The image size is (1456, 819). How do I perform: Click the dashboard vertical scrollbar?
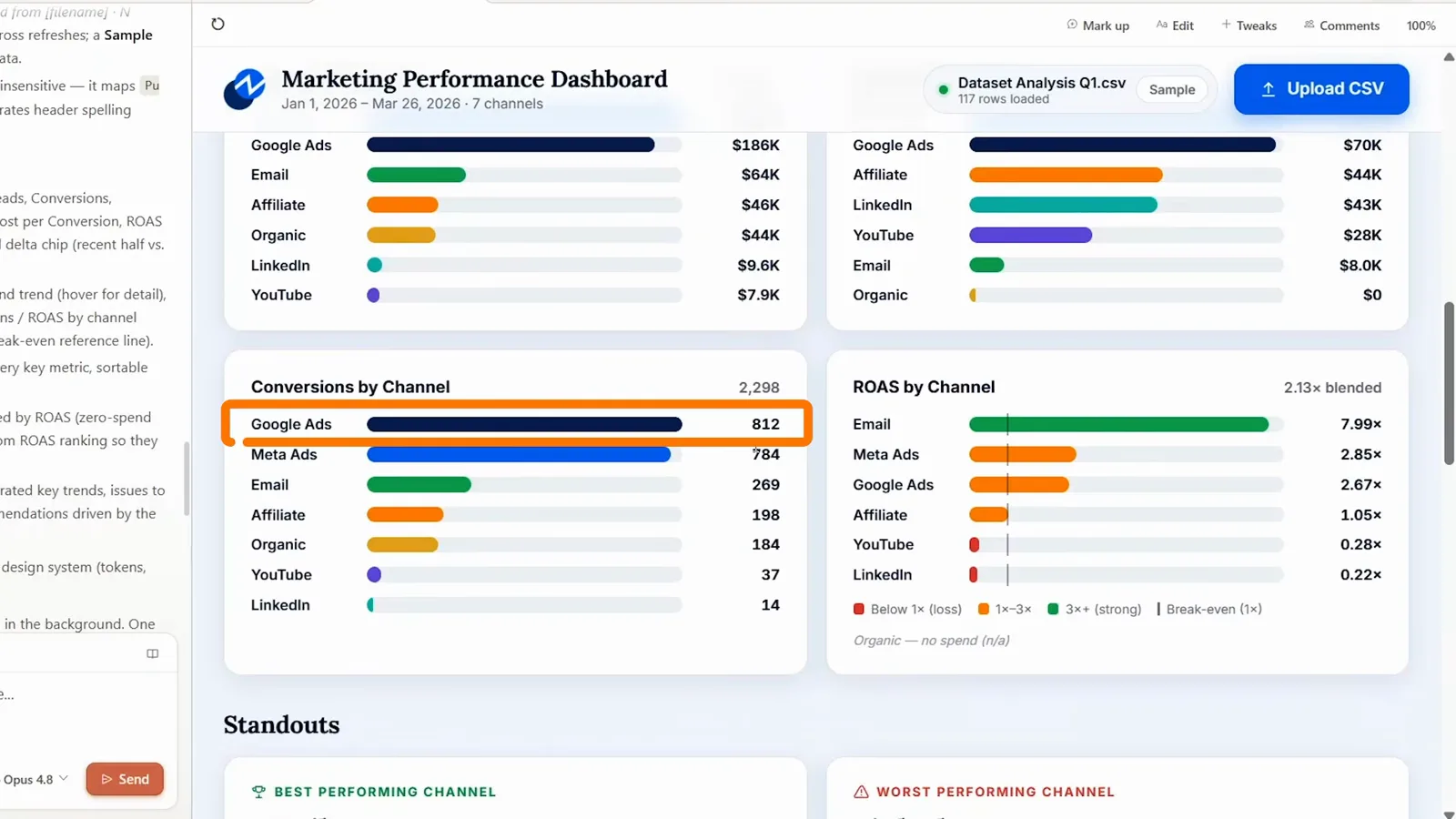point(1449,384)
